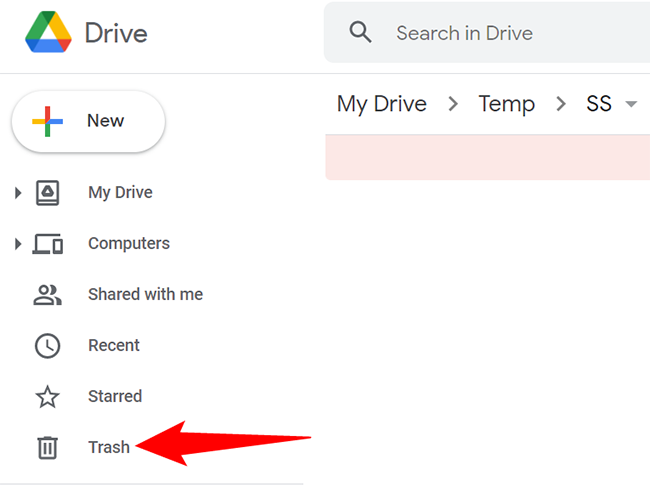650x487 pixels.
Task: Click the Starred star icon
Action: pyautogui.click(x=48, y=397)
